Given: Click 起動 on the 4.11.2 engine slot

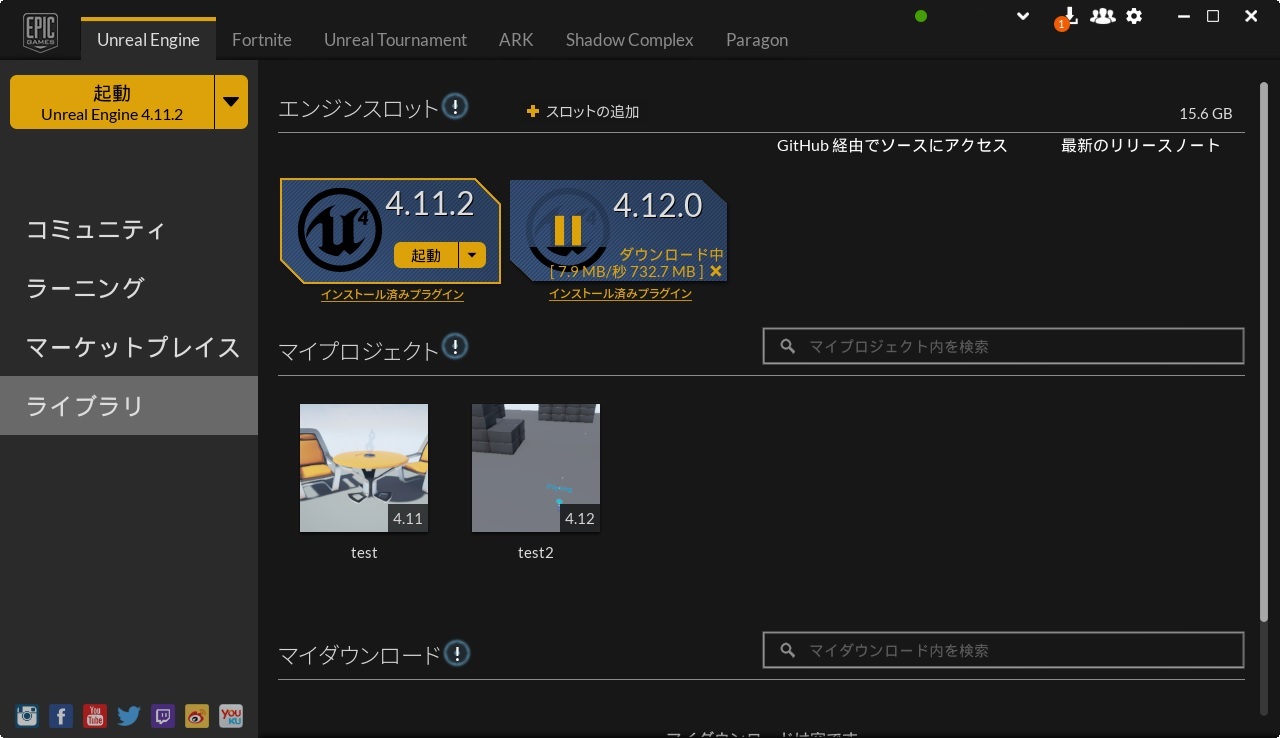Looking at the screenshot, I should tap(426, 255).
